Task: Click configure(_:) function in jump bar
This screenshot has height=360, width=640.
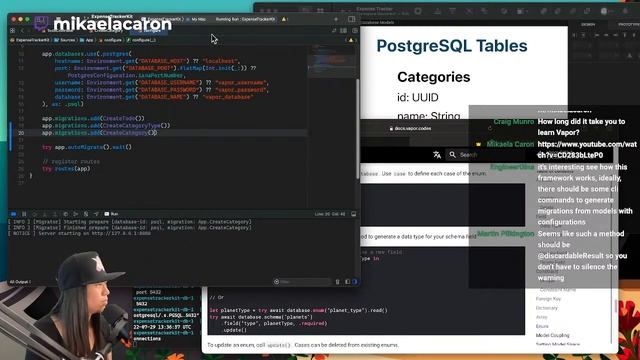Action: [x=141, y=40]
